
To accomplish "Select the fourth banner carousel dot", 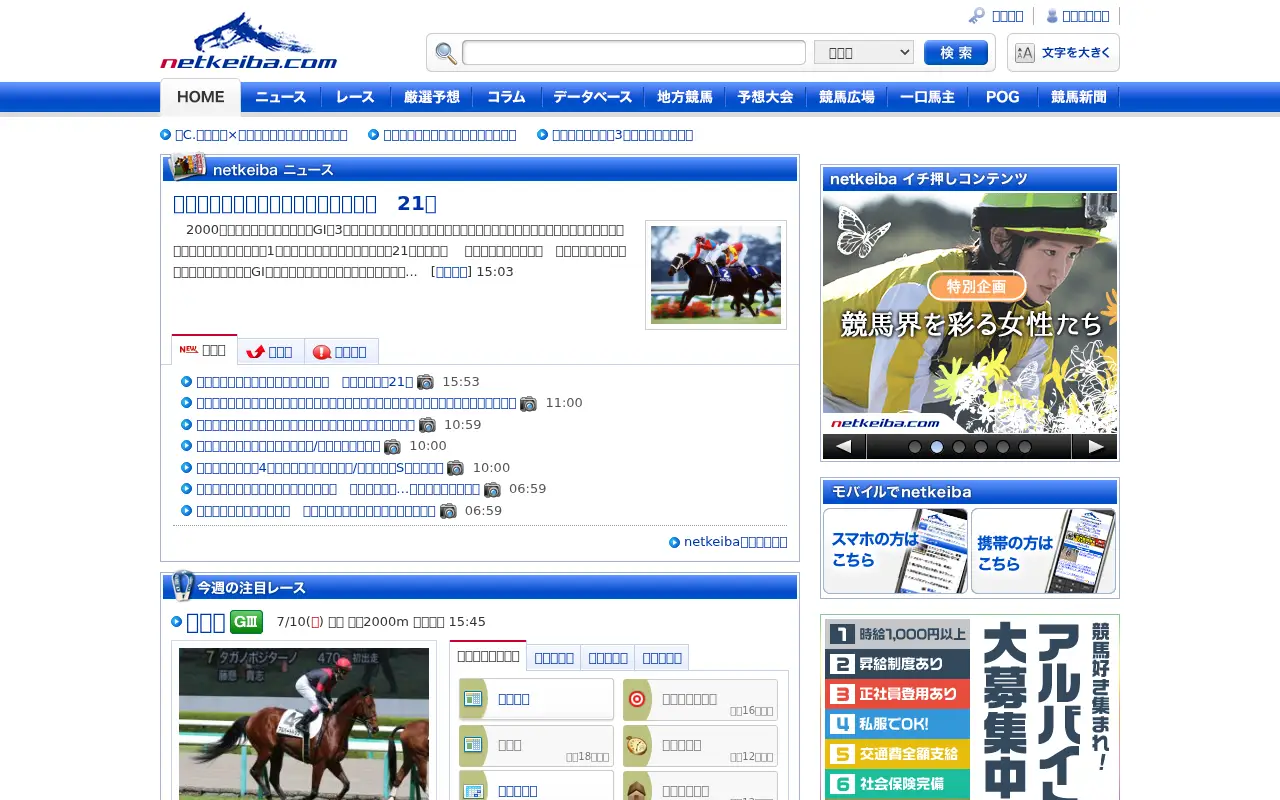I will point(981,447).
